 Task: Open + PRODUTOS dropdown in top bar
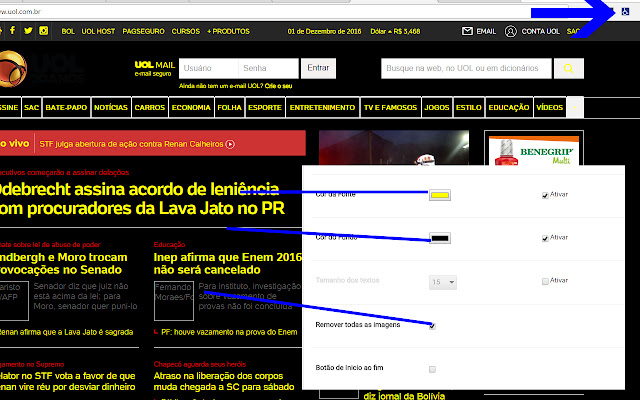[x=228, y=31]
